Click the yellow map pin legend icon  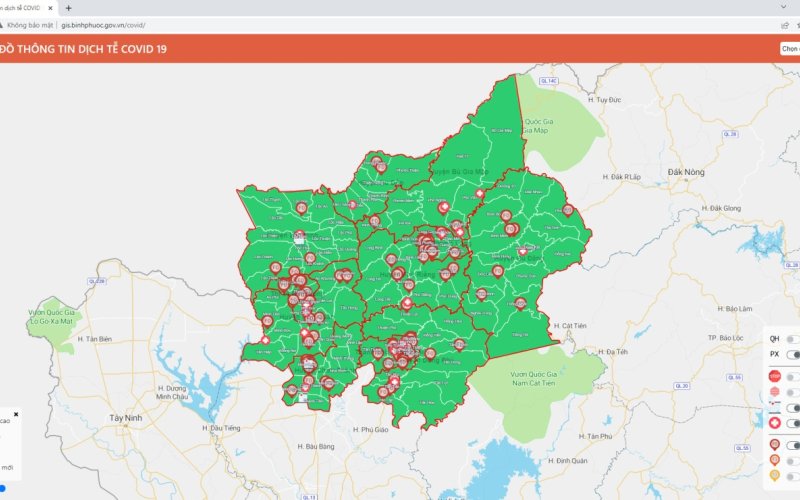click(x=775, y=475)
